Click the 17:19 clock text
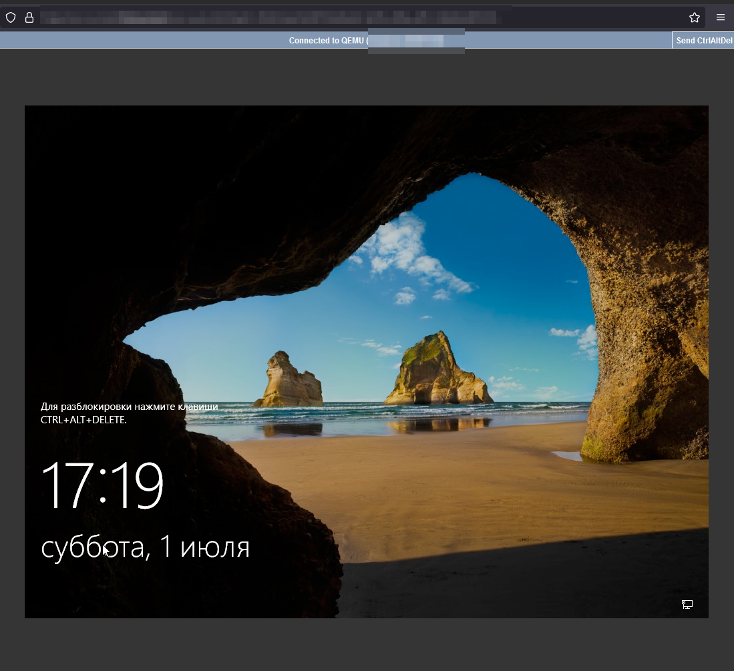735x672 pixels. 103,485
